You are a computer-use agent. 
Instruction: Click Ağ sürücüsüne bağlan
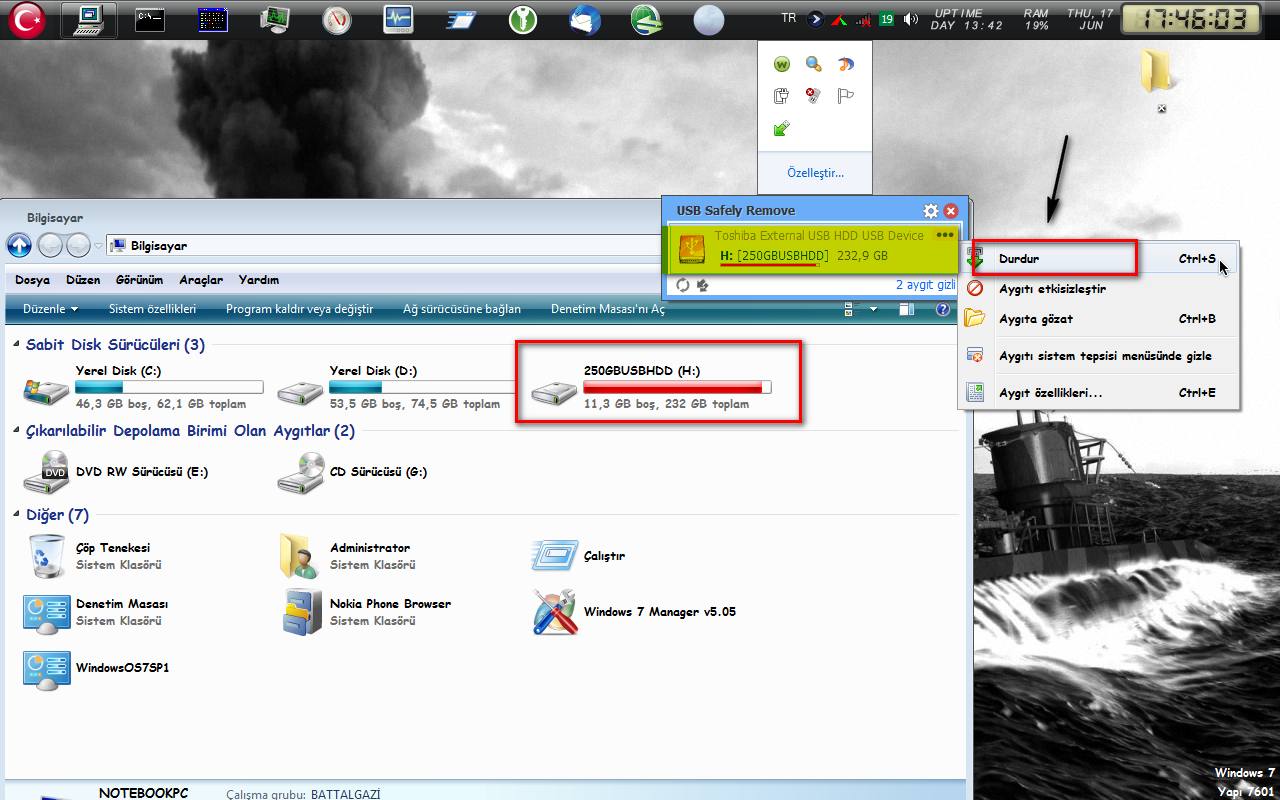coord(462,309)
